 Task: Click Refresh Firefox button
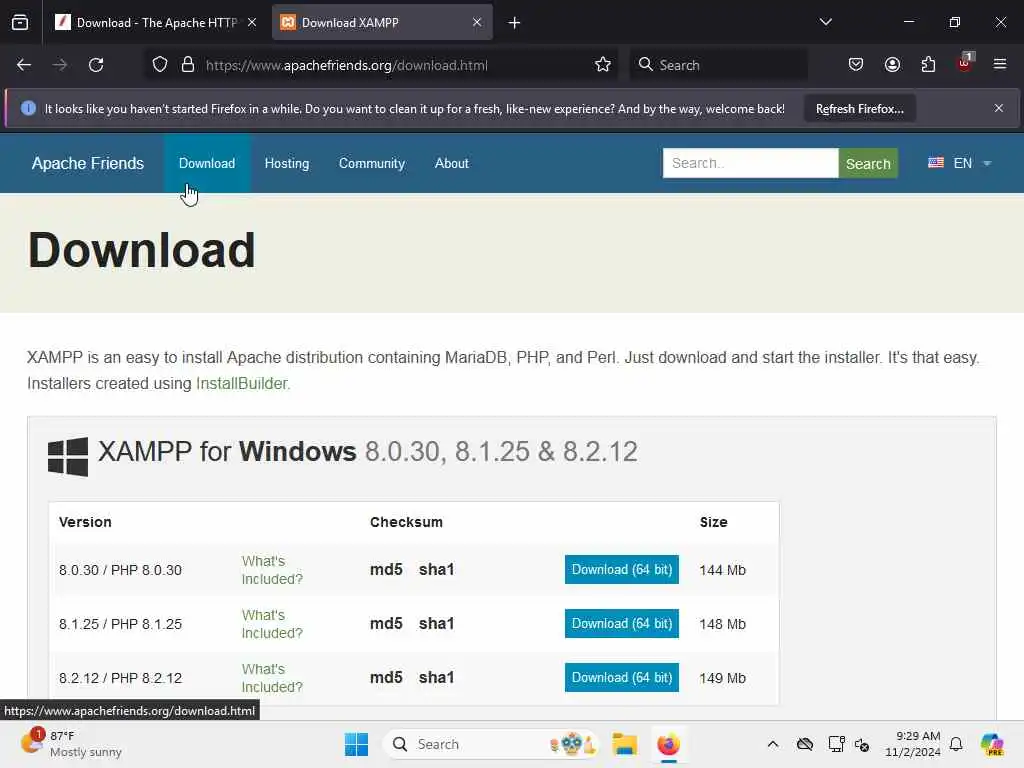click(x=859, y=108)
